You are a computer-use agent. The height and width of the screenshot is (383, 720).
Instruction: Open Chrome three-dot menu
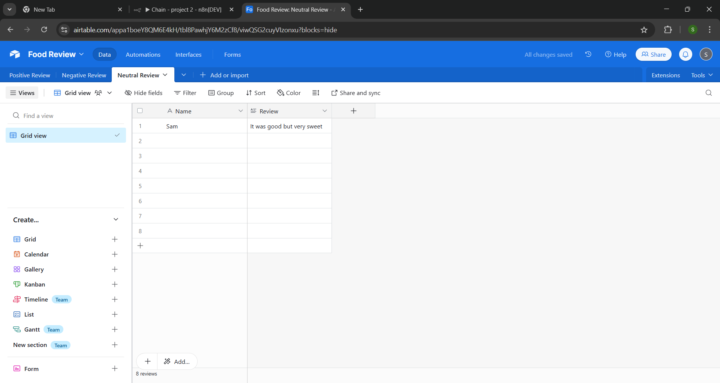pos(709,30)
